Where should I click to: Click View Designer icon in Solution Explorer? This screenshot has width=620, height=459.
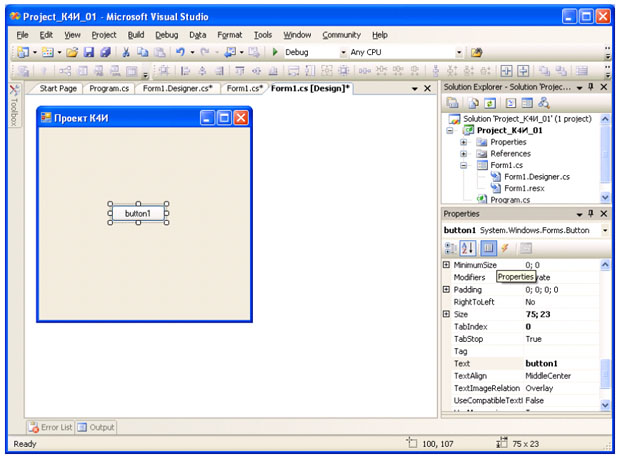(x=527, y=103)
